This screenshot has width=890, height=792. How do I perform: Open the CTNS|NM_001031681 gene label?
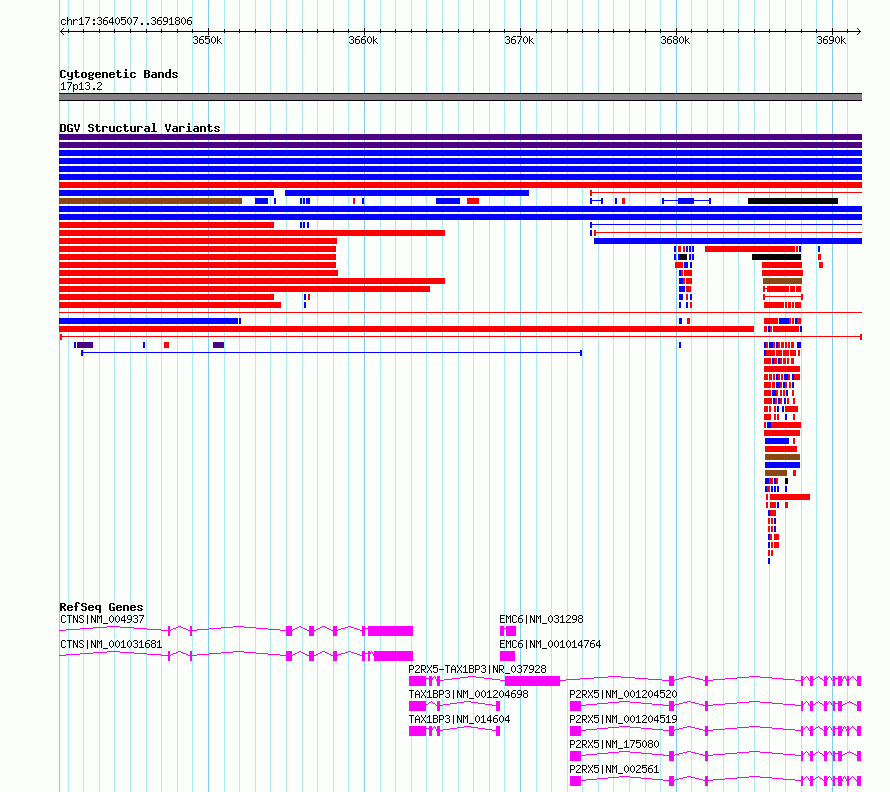(111, 644)
